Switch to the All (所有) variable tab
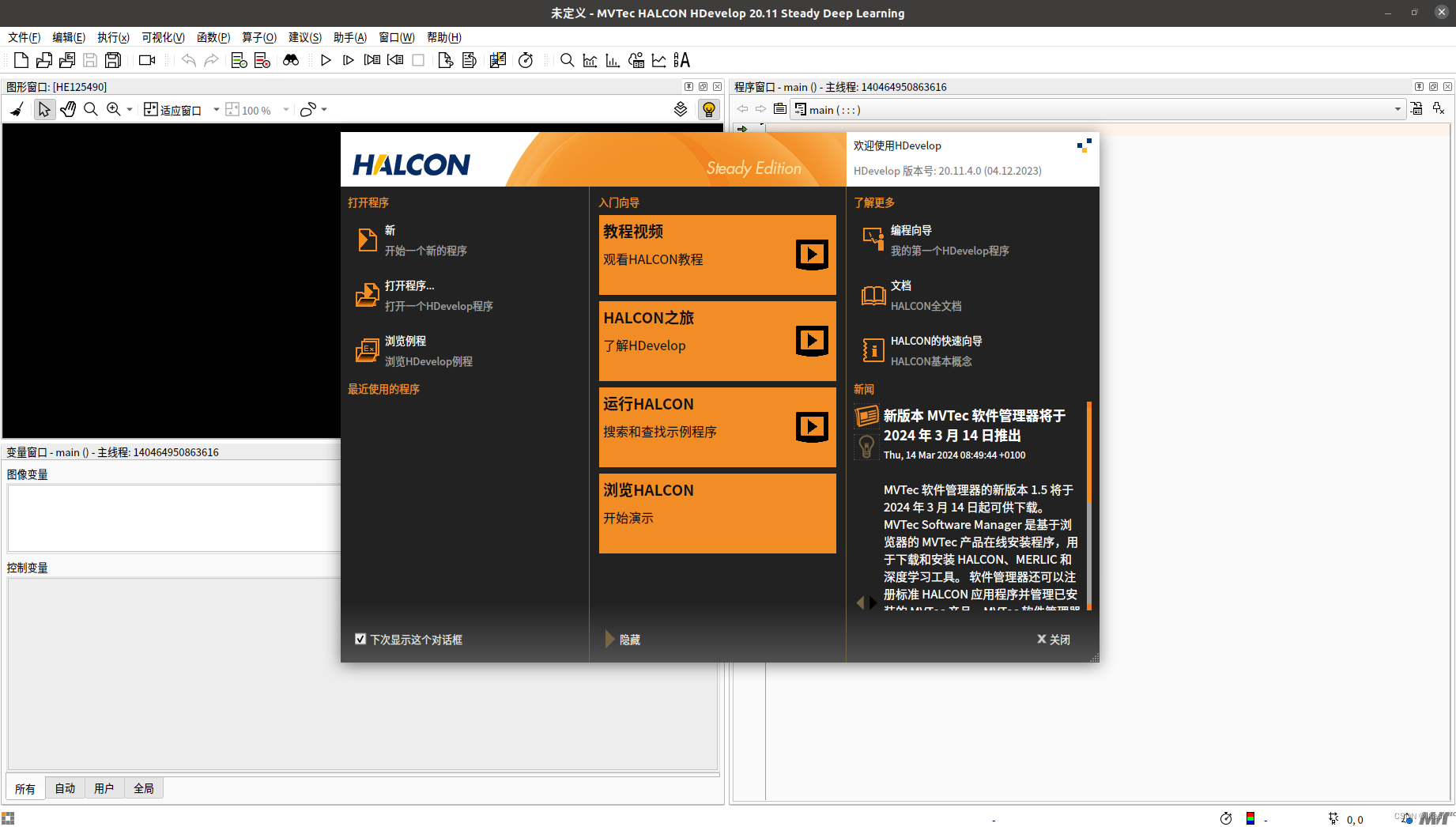 [25, 788]
